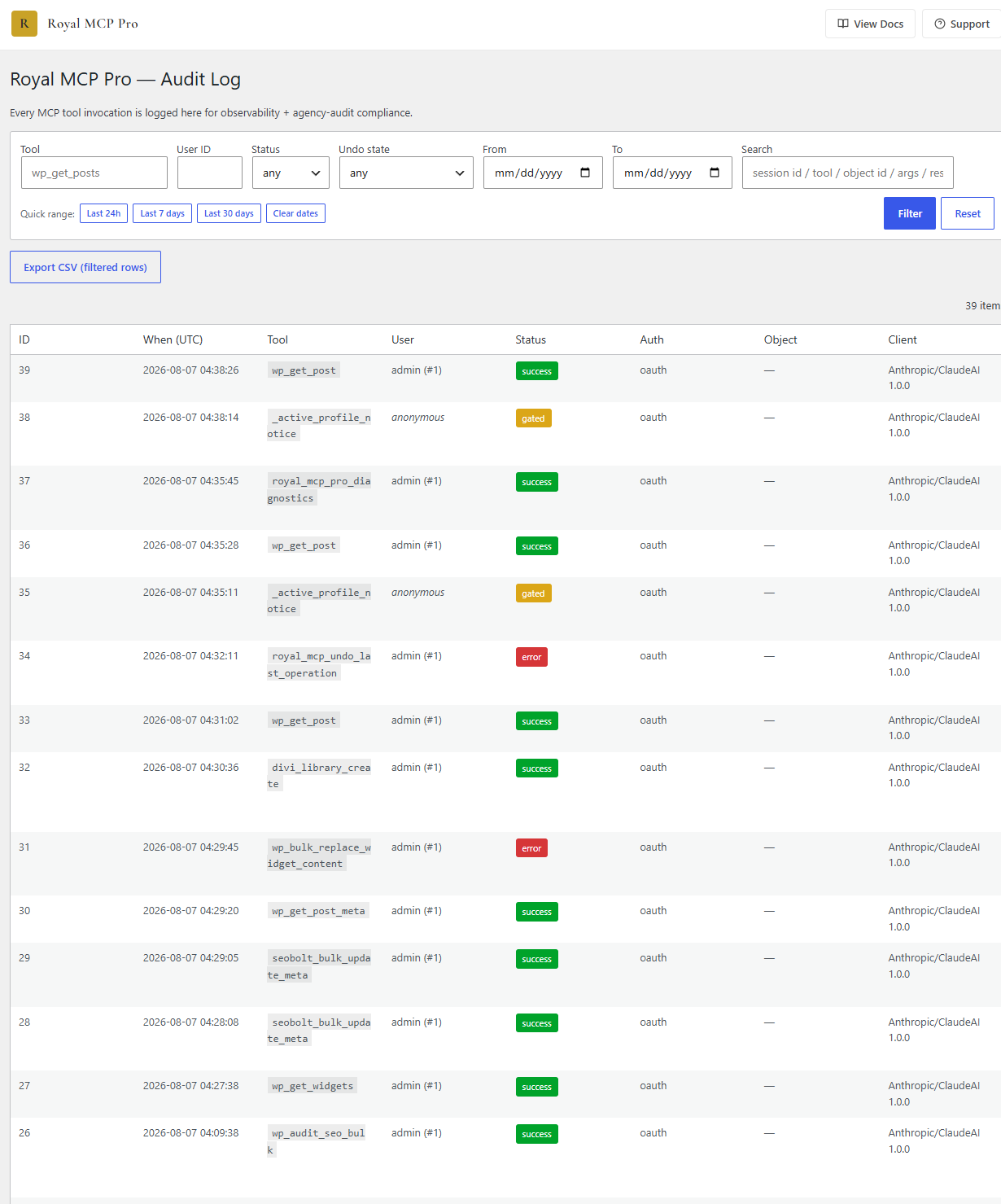Click the error badge in row 34
The height and width of the screenshot is (1204, 1001).
tap(531, 657)
